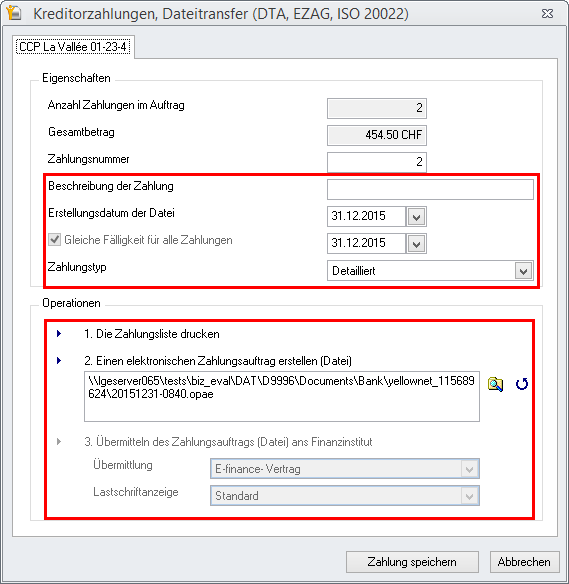The width and height of the screenshot is (569, 584).
Task: Click the greyed arrow beside 'Übermitteln des Zahlungsauftrags'
Action: coord(59,442)
